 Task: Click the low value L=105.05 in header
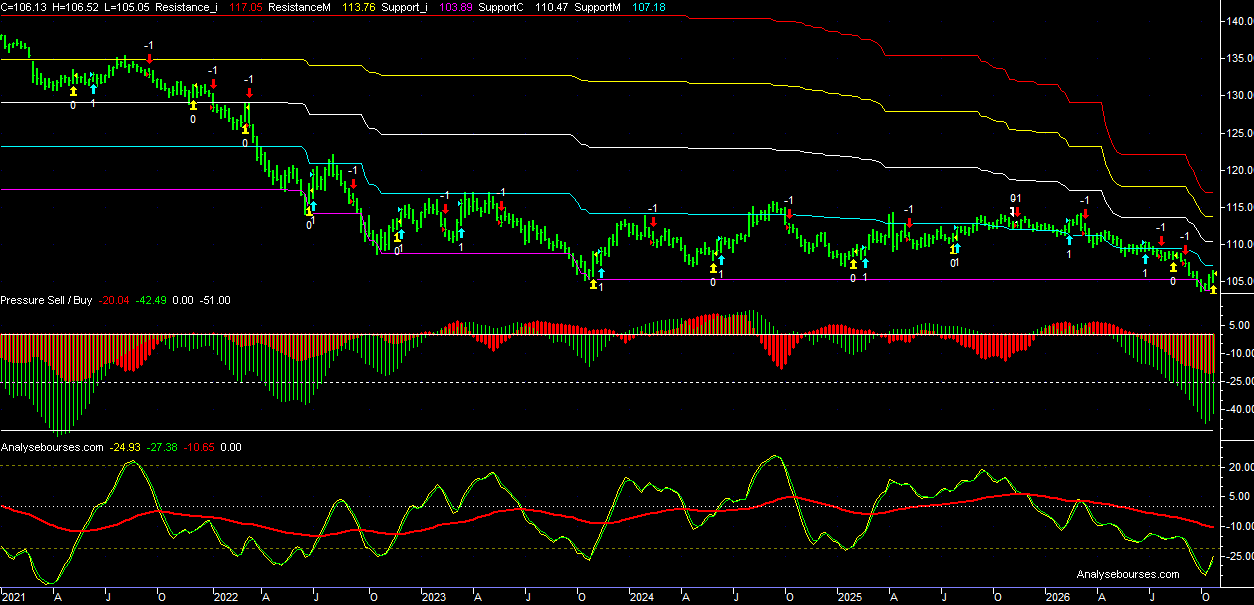coord(127,7)
